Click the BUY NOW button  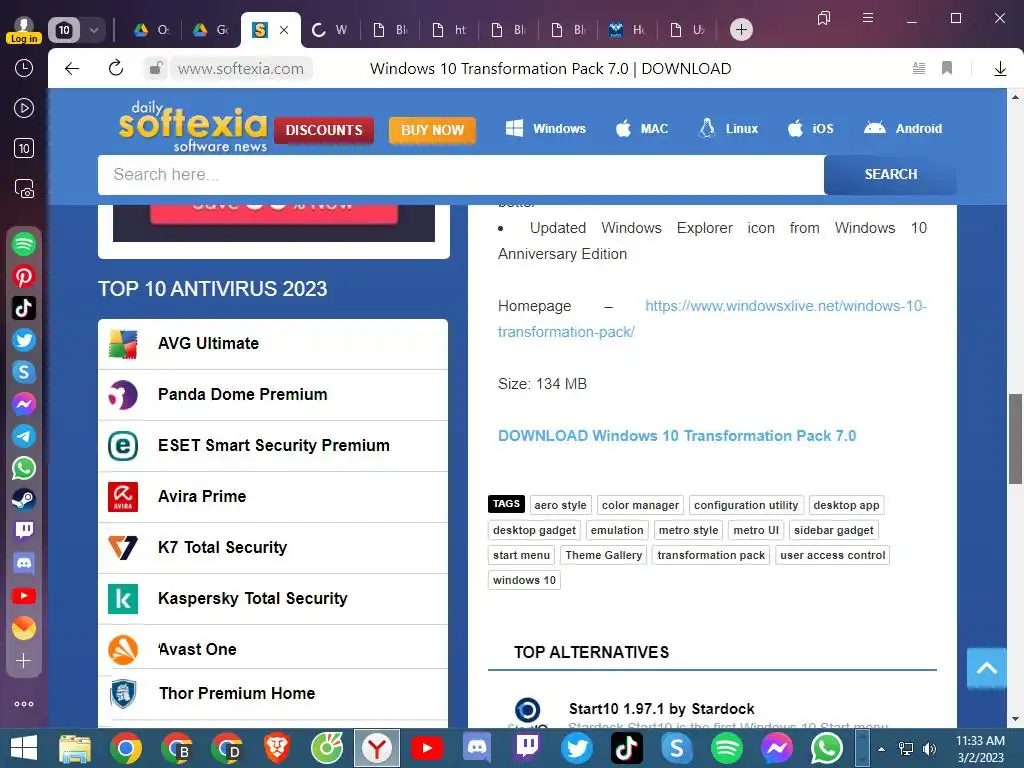[432, 130]
